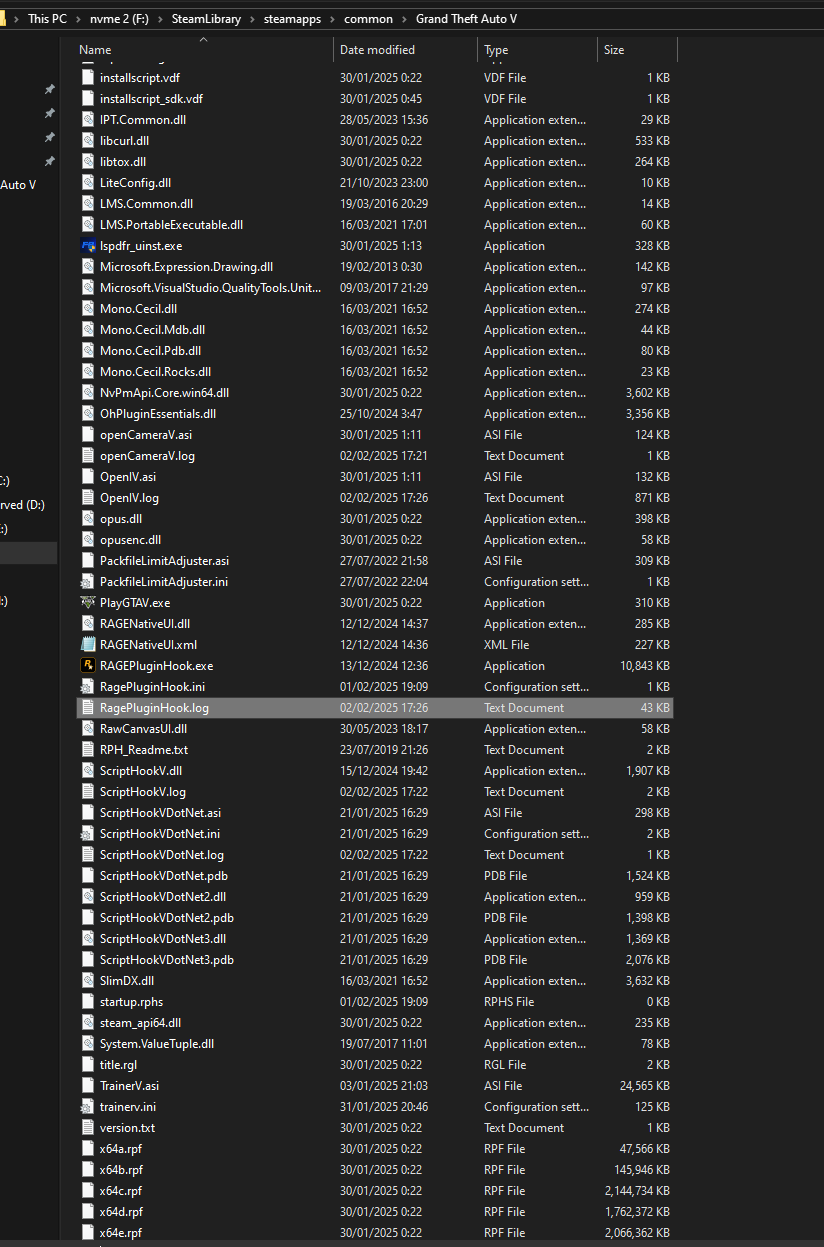Click the trainerv.ini file icon
The height and width of the screenshot is (1247, 824).
tap(88, 1107)
